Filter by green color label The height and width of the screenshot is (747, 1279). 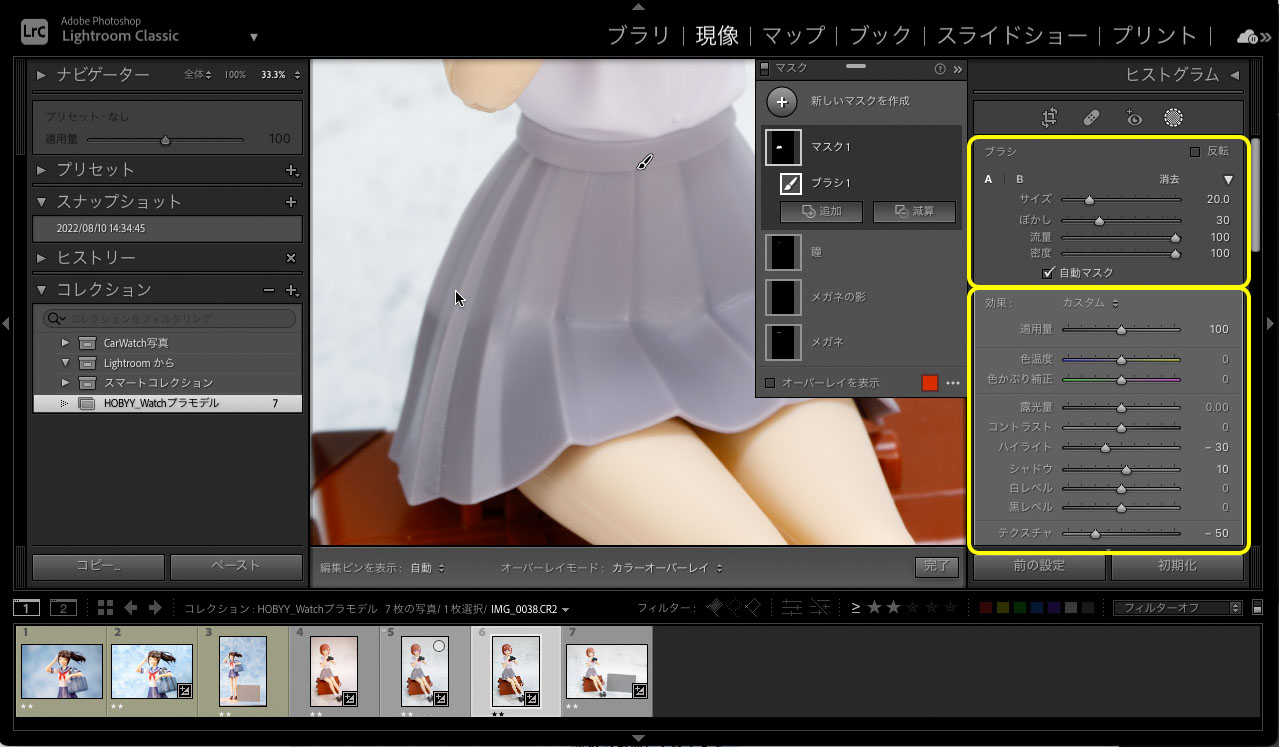coord(1020,607)
